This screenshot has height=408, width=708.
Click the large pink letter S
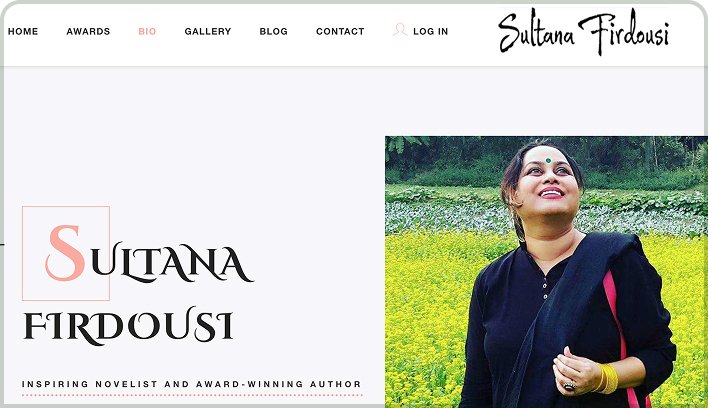(65, 253)
